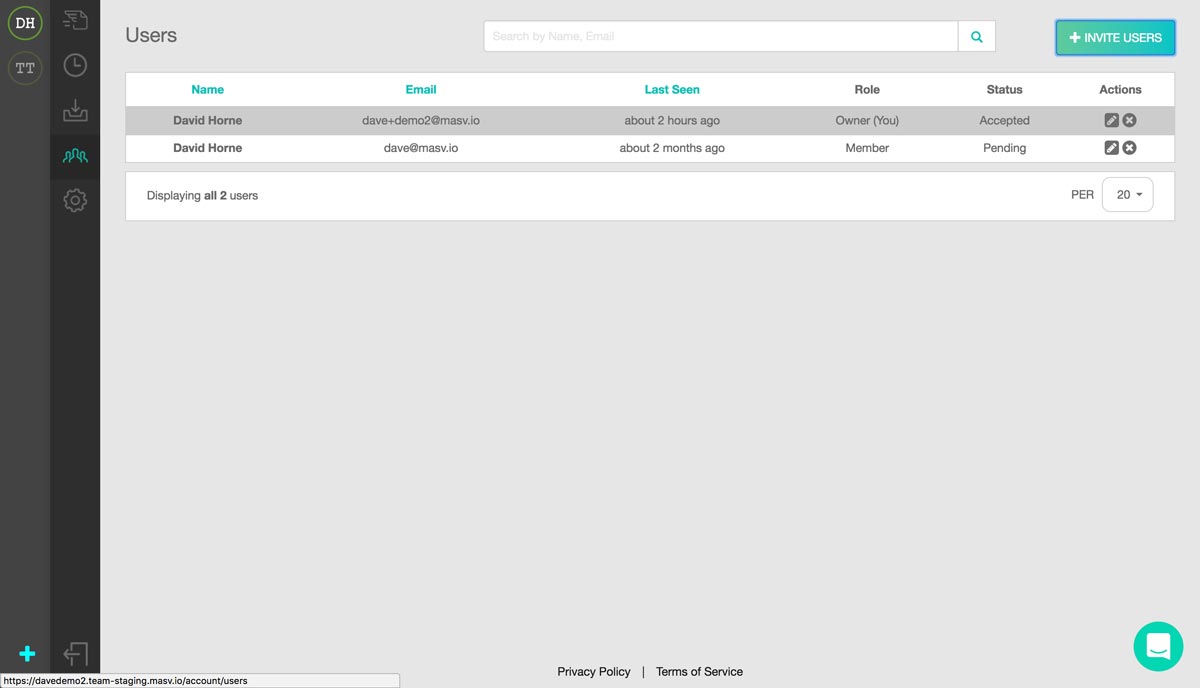Click the dave@masv.io email cell
This screenshot has height=688, width=1200.
[x=421, y=148]
